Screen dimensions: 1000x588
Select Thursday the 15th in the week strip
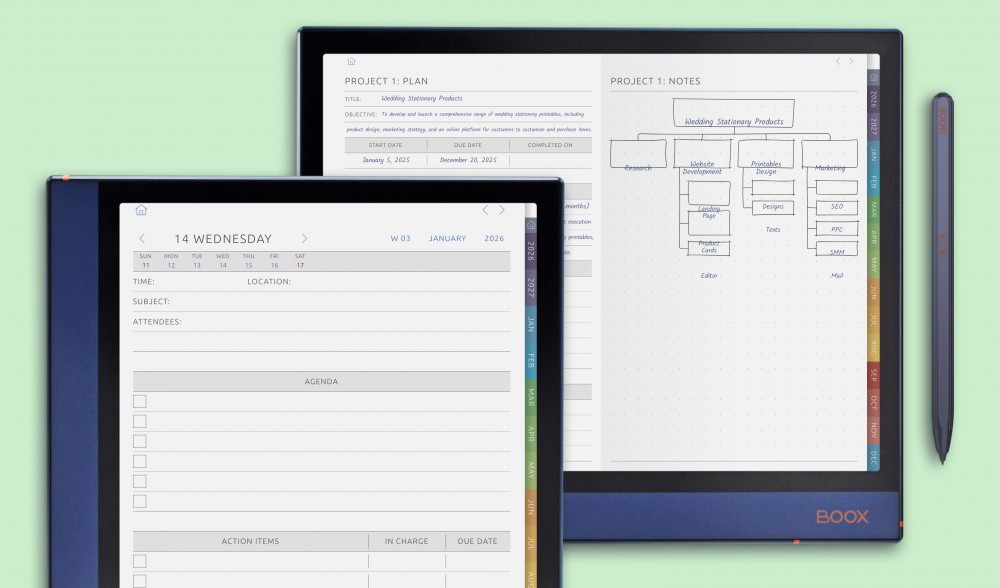[x=247, y=262]
